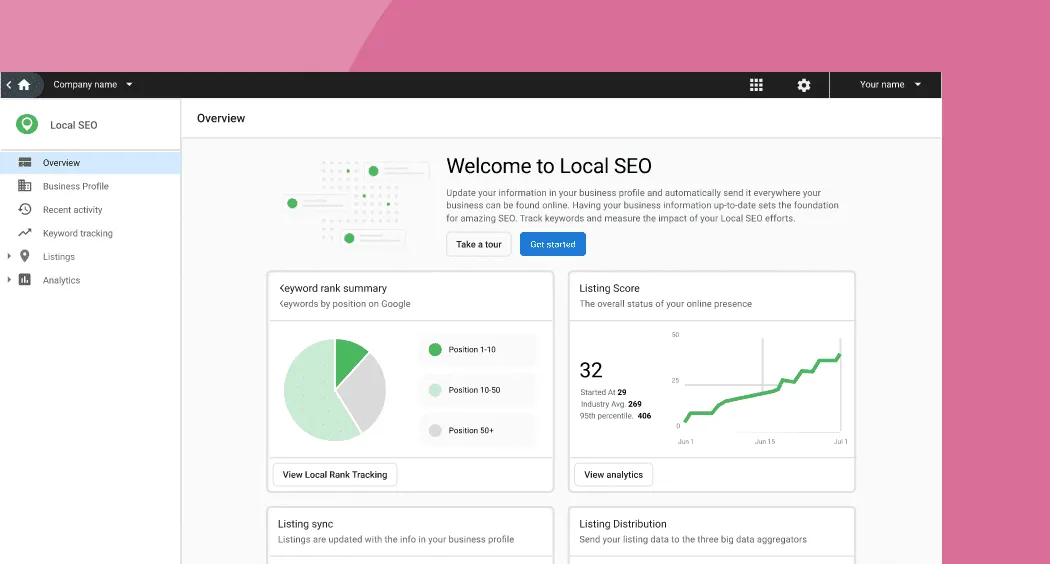Click the Position 1-10 green legend swatch
The height and width of the screenshot is (564, 1050).
(x=435, y=350)
